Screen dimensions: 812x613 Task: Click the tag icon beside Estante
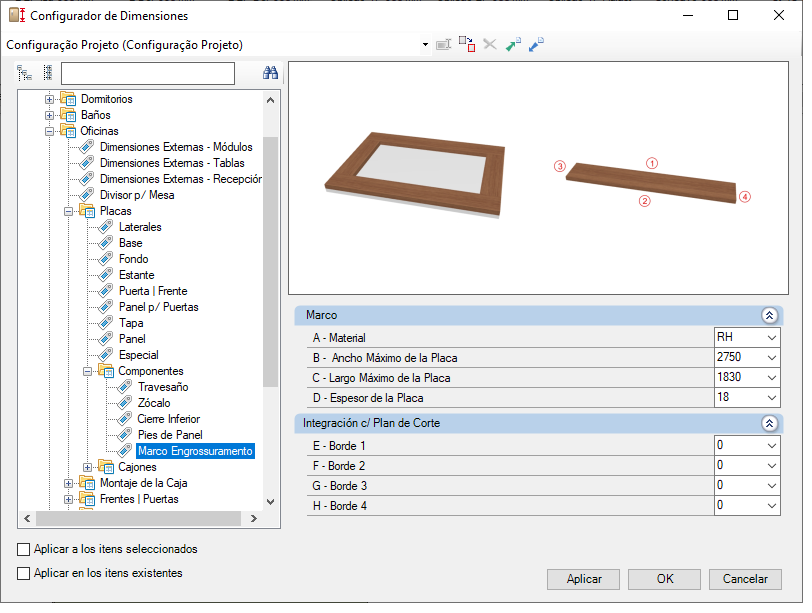click(106, 275)
